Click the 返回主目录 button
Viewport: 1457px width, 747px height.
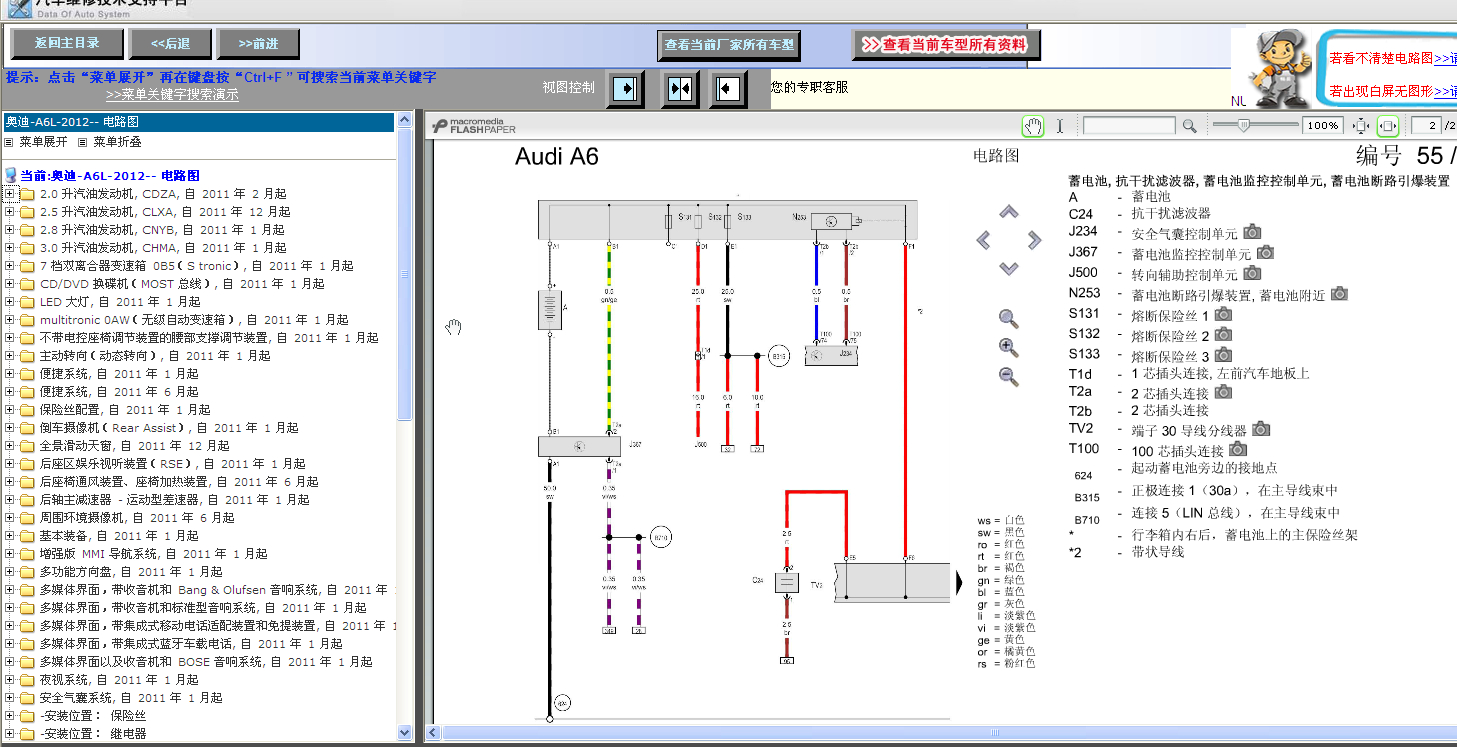[68, 44]
